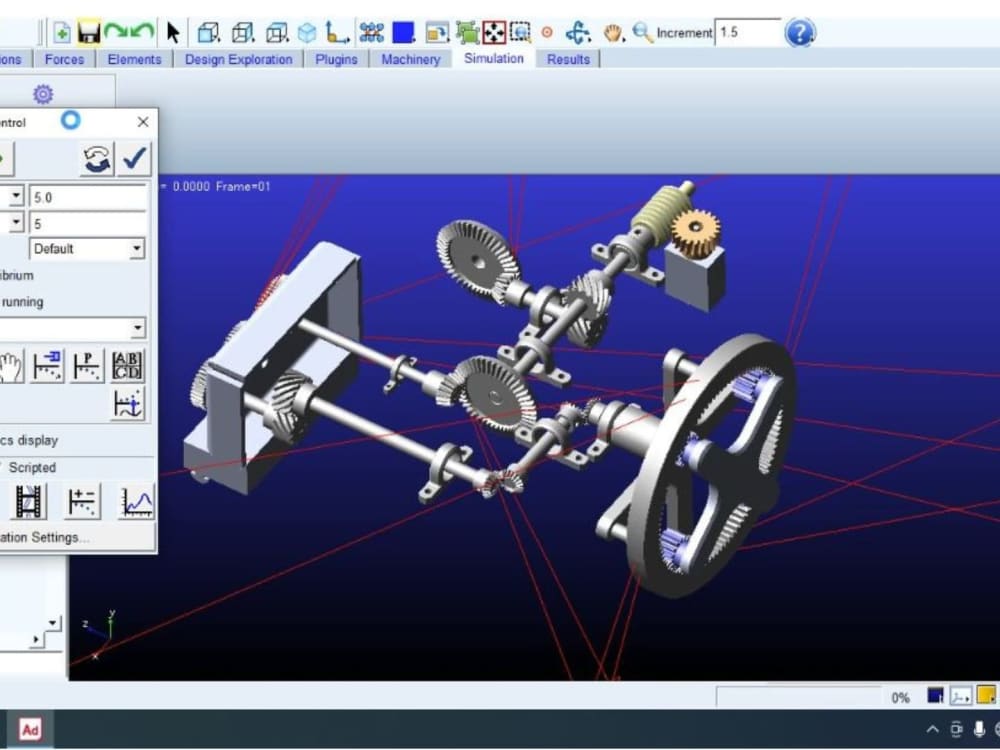Switch to the Results tab

(568, 59)
